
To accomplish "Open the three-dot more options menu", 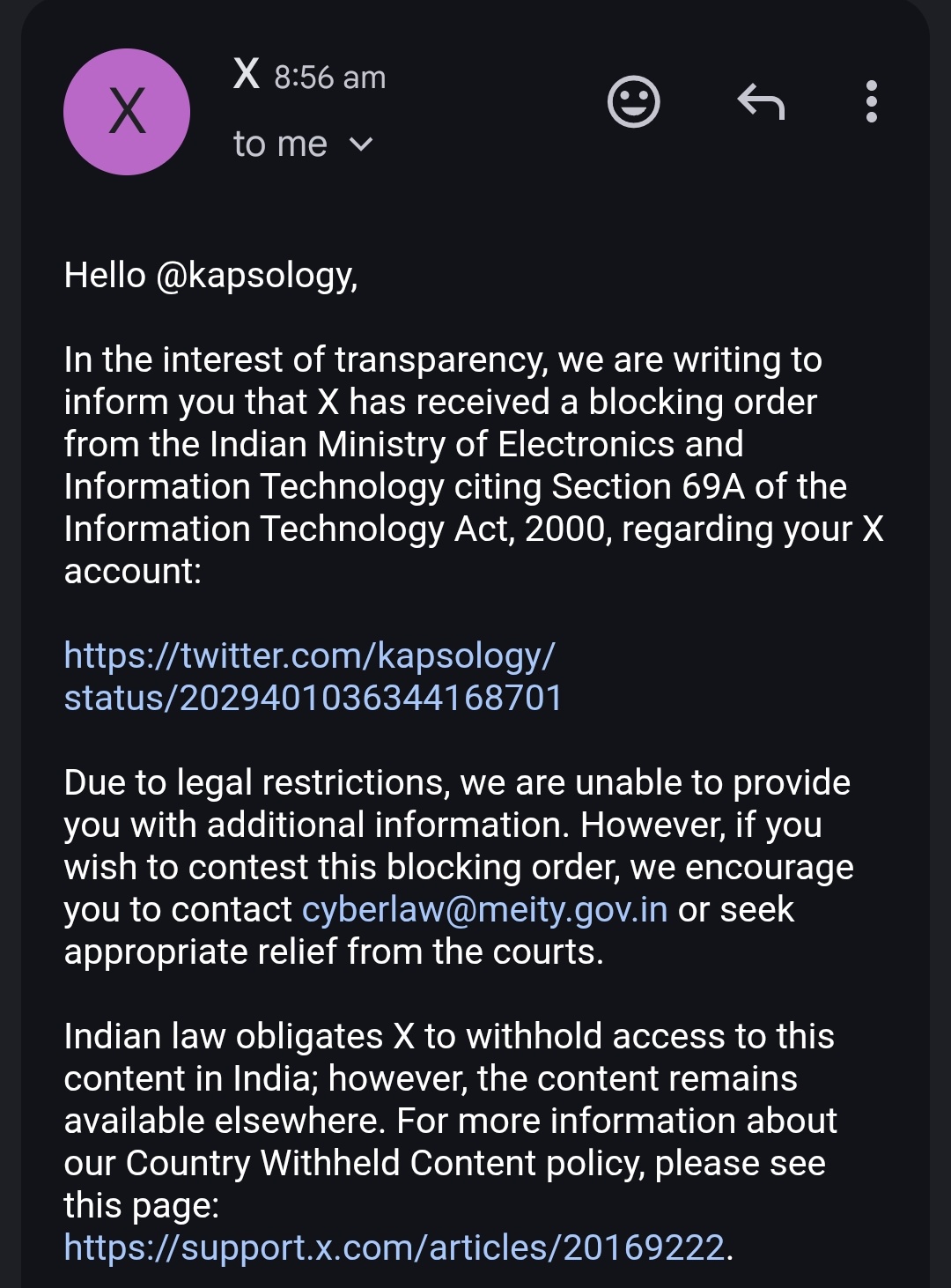I will coord(872,102).
